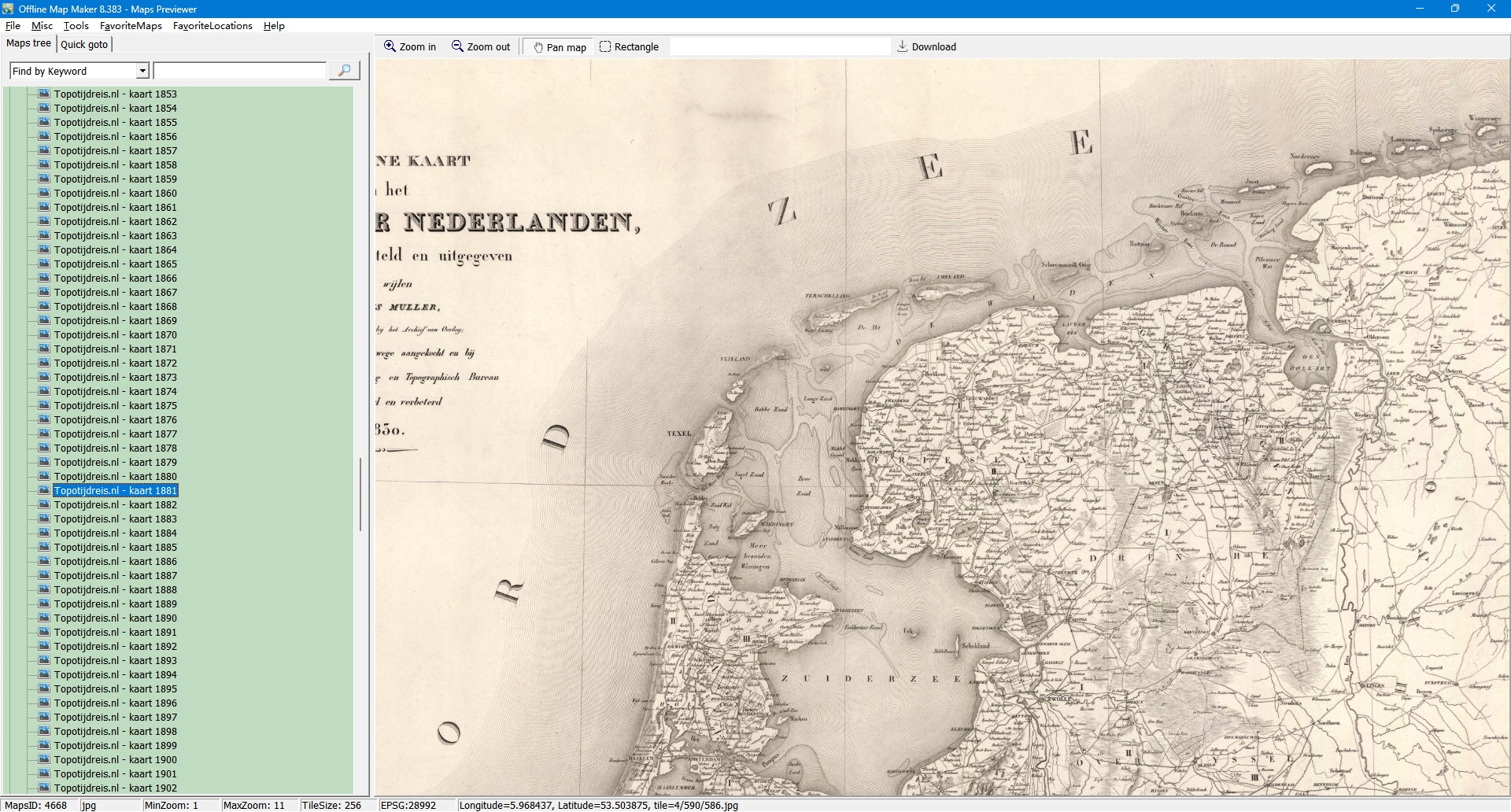Viewport: 1511px width, 812px height.
Task: Click the maps tree vertical scrollbar
Action: click(x=360, y=494)
